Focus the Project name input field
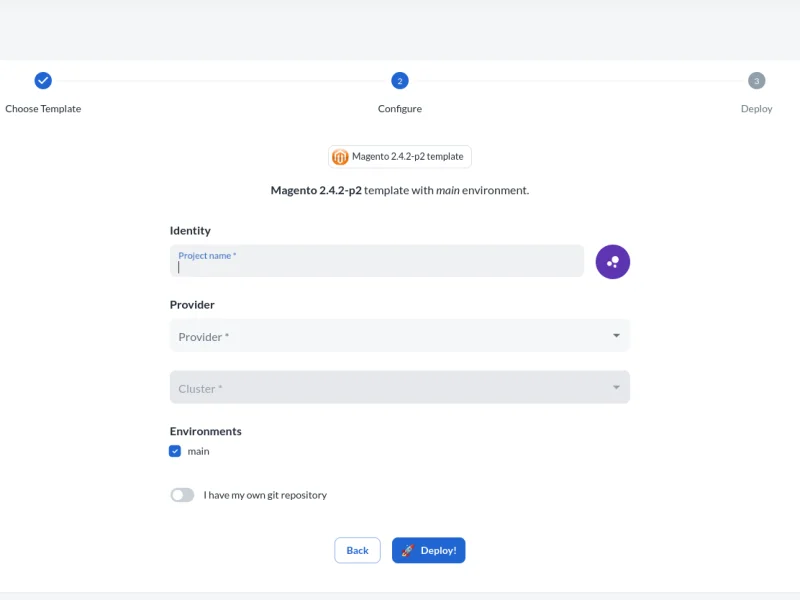 (377, 261)
